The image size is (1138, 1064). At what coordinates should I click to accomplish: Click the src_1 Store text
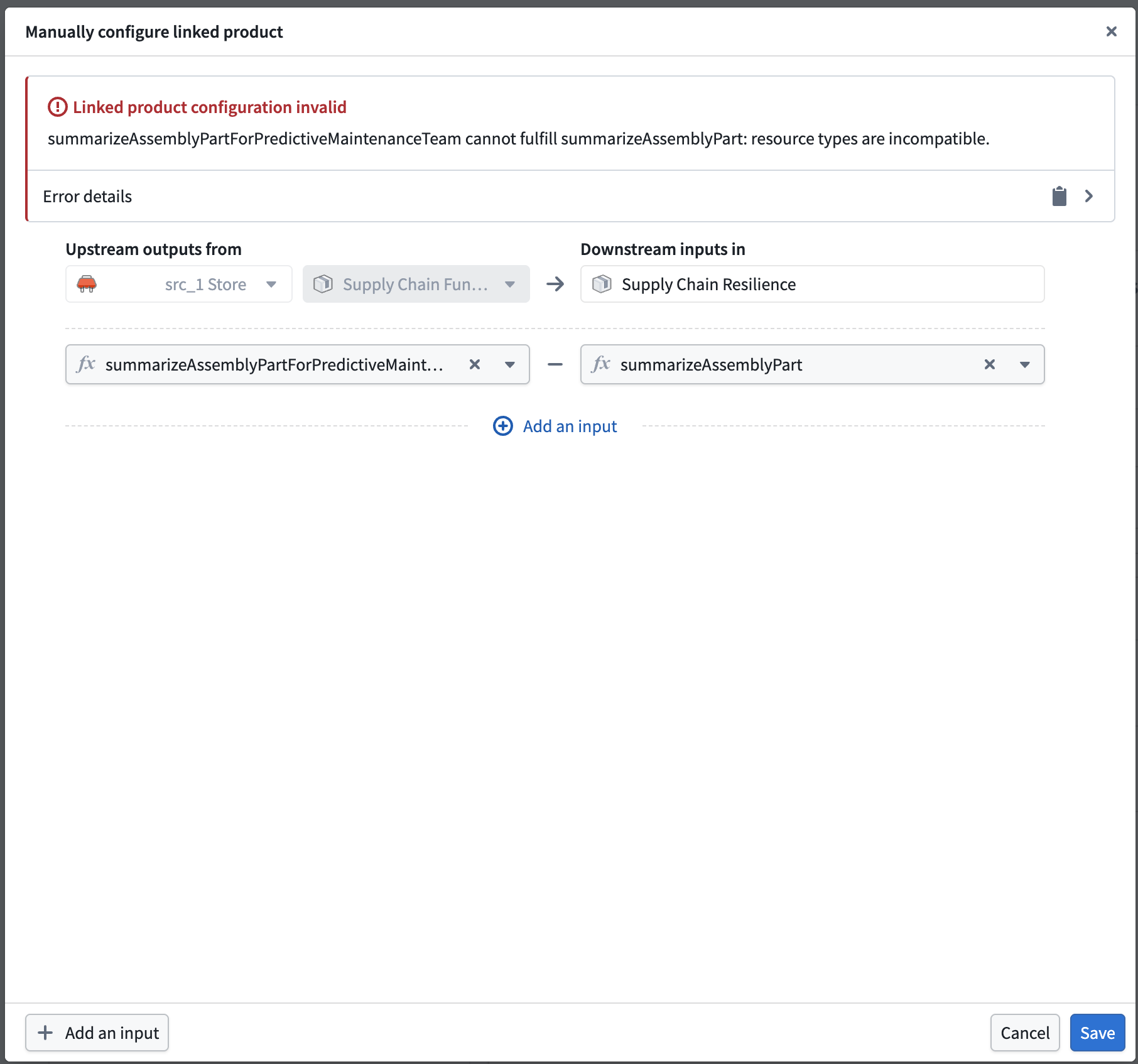tap(205, 285)
